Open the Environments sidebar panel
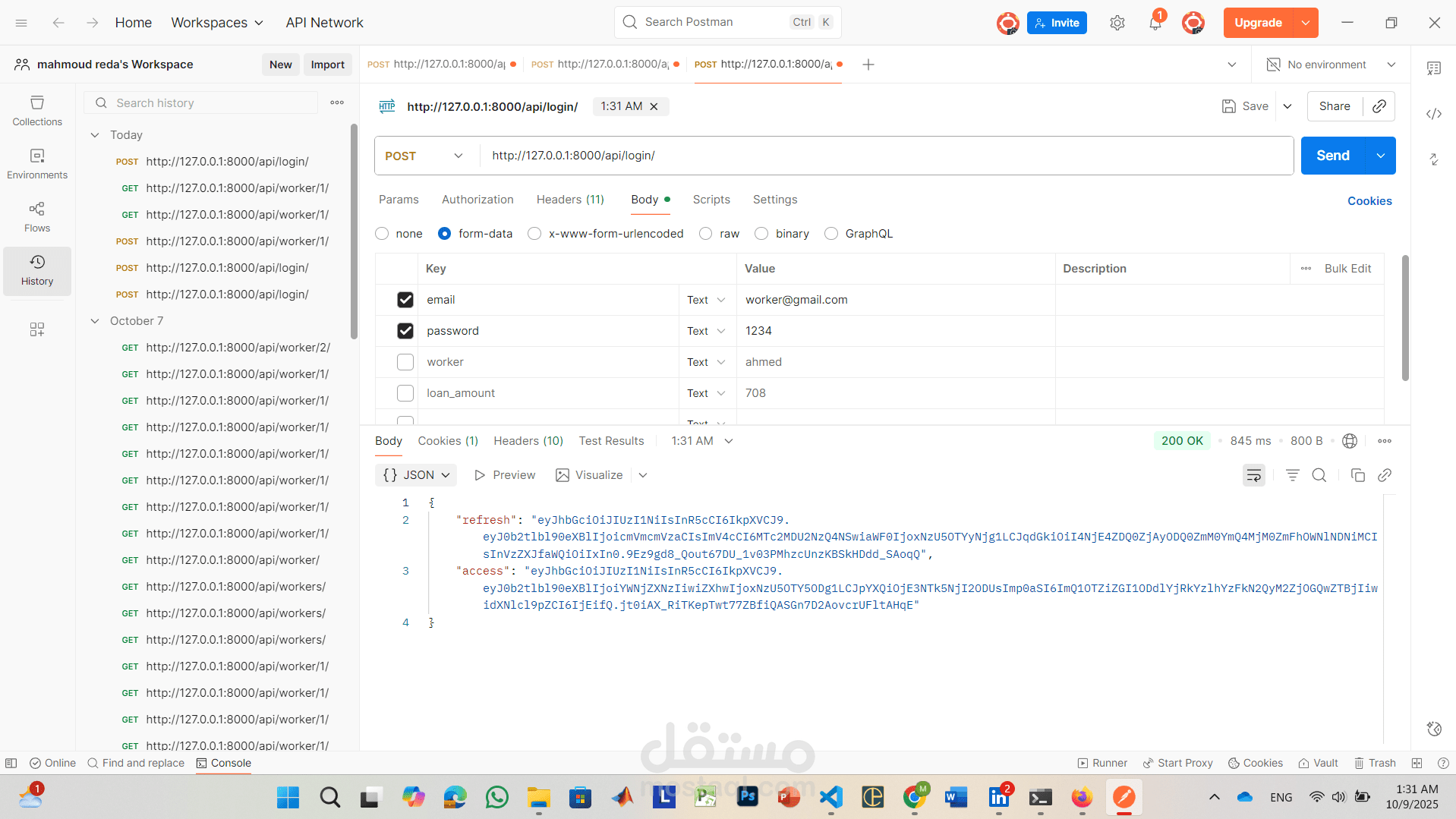Screen dimensions: 1456x819 point(37,164)
